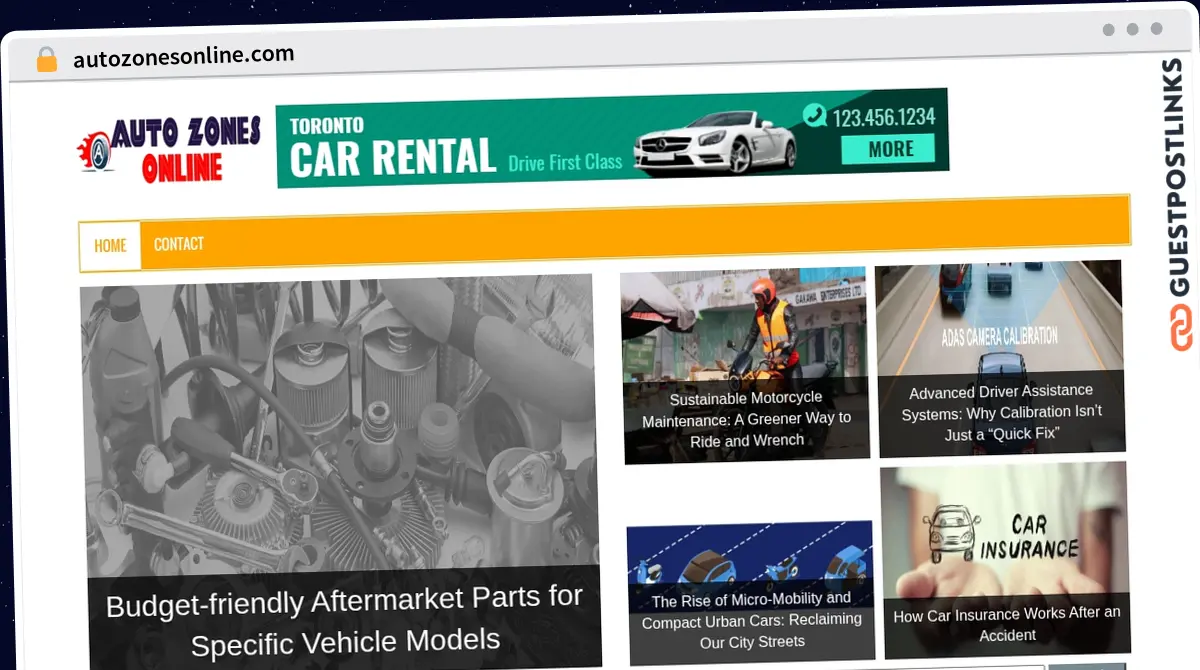Click the Toronto Car Rental banner headline
The image size is (1200, 670).
pyautogui.click(x=392, y=148)
